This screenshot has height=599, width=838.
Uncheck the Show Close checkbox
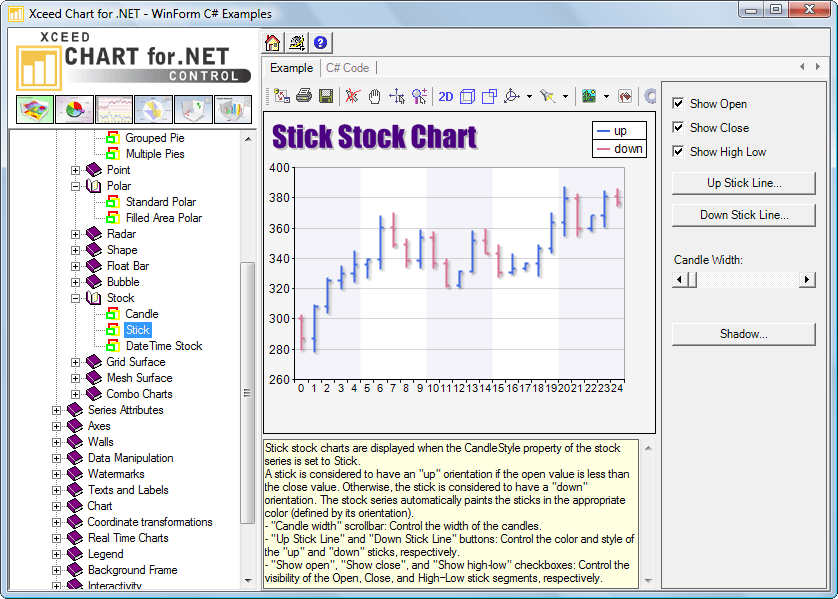pos(678,128)
